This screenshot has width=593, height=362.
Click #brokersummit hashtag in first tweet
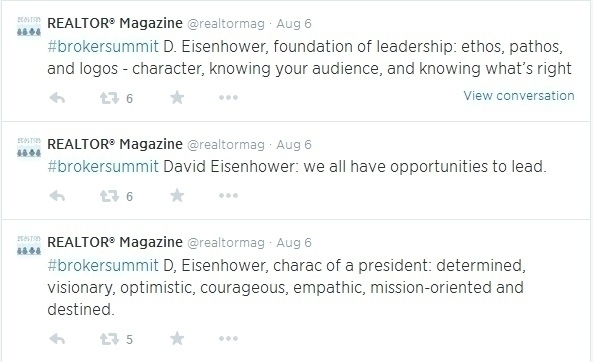[103, 47]
